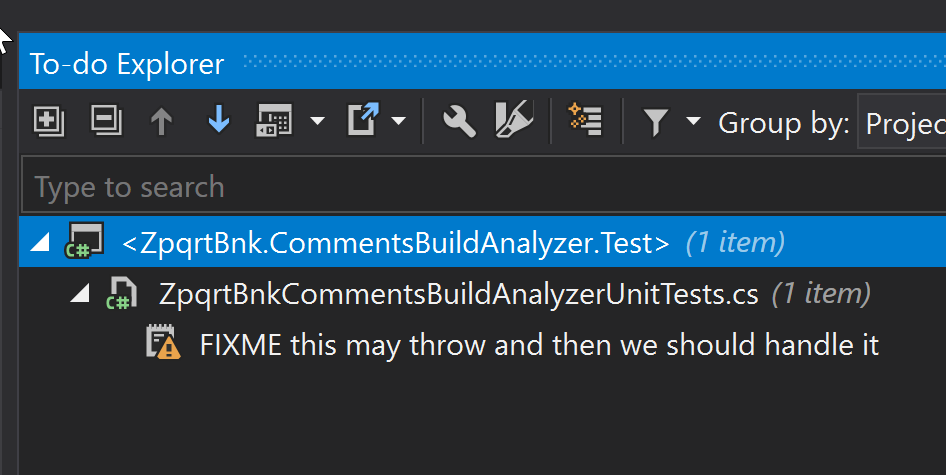Click the Type to search field

pyautogui.click(x=484, y=185)
